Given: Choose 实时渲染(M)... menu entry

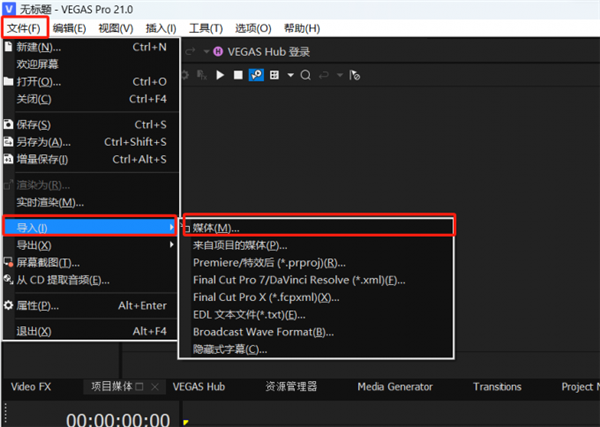Looking at the screenshot, I should [x=91, y=203].
